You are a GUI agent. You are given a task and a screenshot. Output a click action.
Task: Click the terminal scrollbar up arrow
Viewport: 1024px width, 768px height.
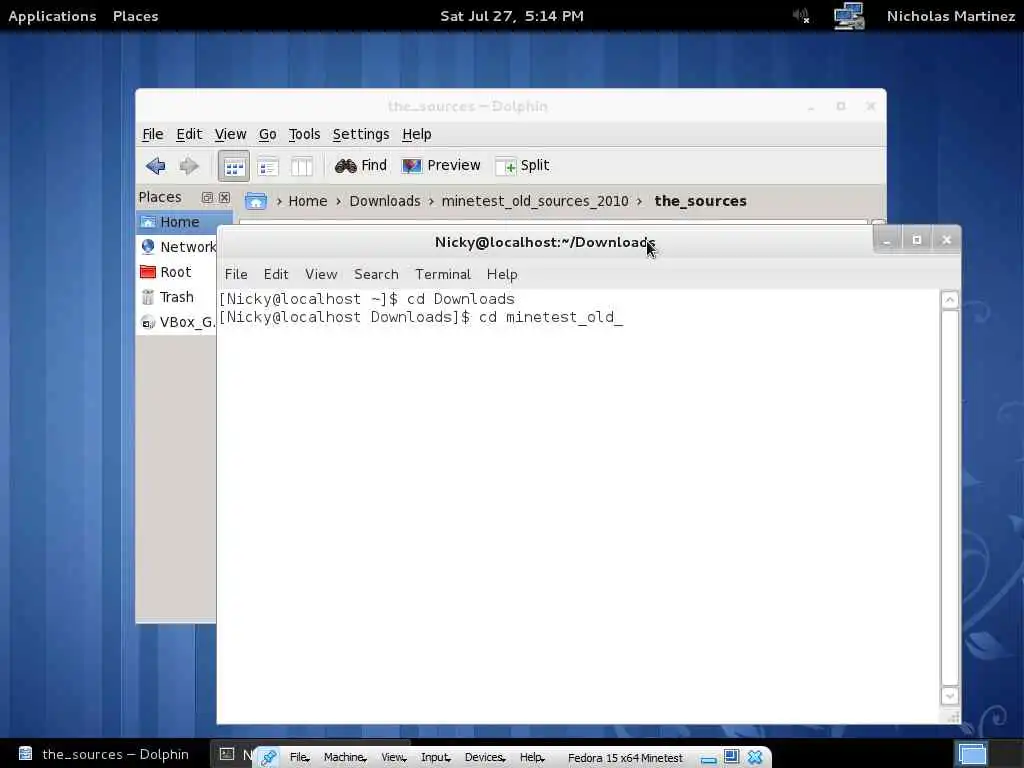[x=950, y=300]
